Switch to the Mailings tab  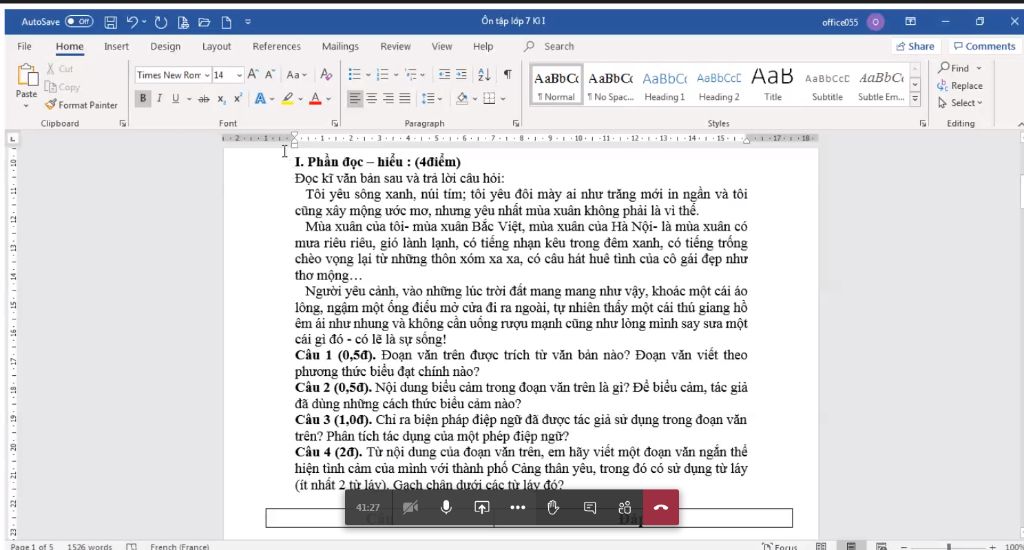[x=340, y=46]
